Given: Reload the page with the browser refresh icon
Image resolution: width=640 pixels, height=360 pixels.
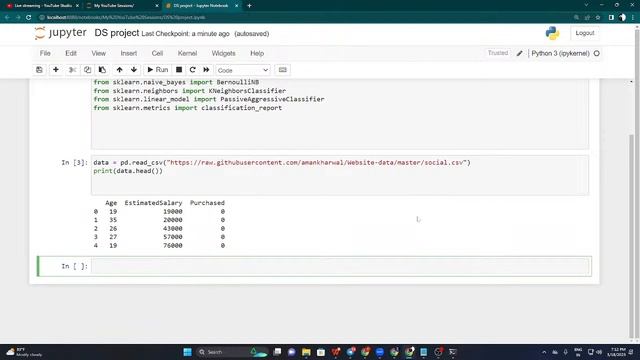Looking at the screenshot, I should click(29, 18).
